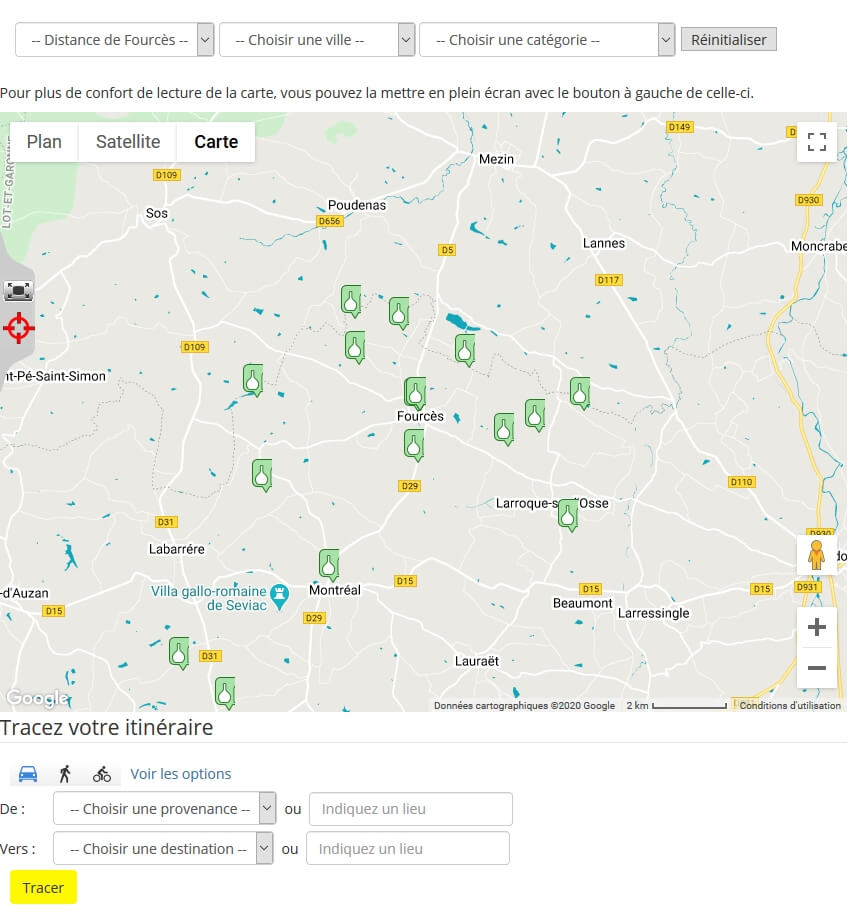Click the green marker above Montréal label
The height and width of the screenshot is (915, 855).
pos(329,565)
